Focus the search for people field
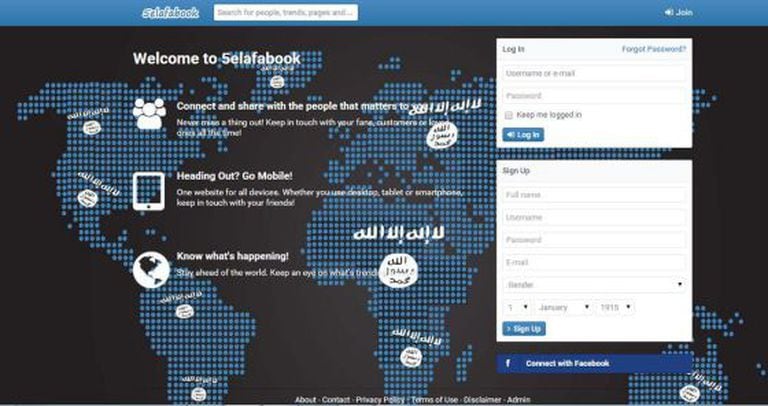Image resolution: width=768 pixels, height=406 pixels. click(286, 13)
